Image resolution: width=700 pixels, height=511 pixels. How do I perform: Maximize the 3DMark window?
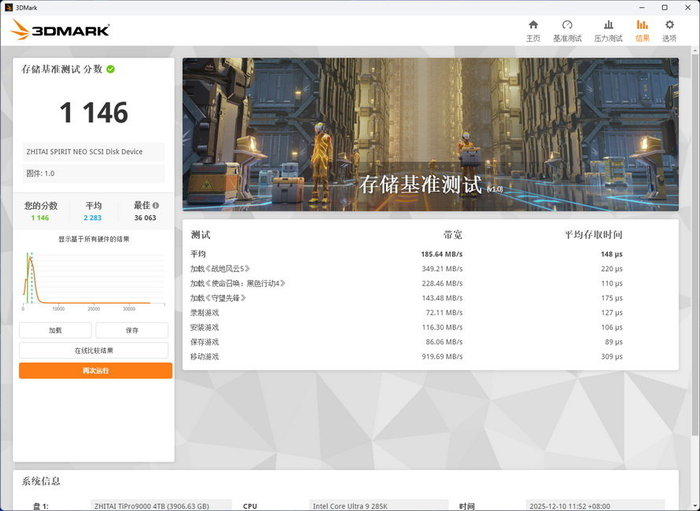coord(664,8)
